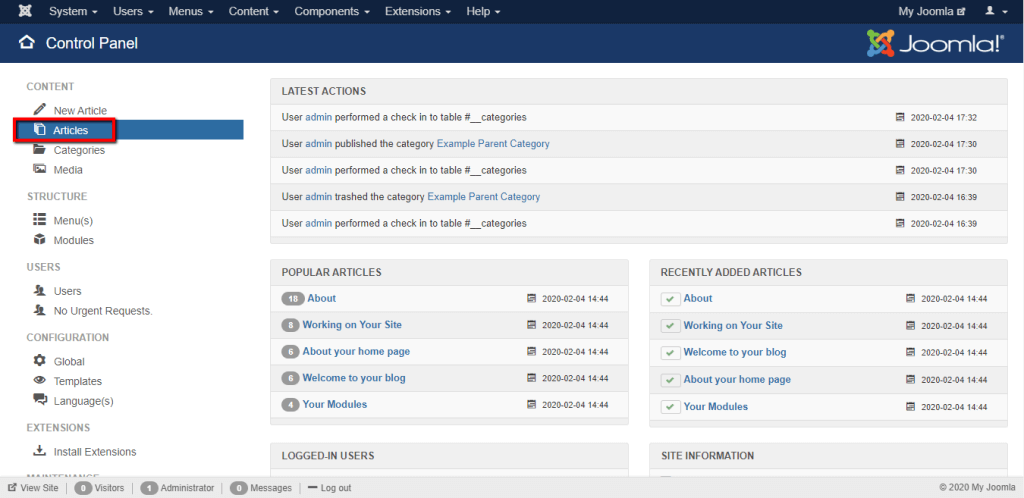Click admin link in the 17:32 action row
This screenshot has width=1024, height=498.
[x=319, y=117]
